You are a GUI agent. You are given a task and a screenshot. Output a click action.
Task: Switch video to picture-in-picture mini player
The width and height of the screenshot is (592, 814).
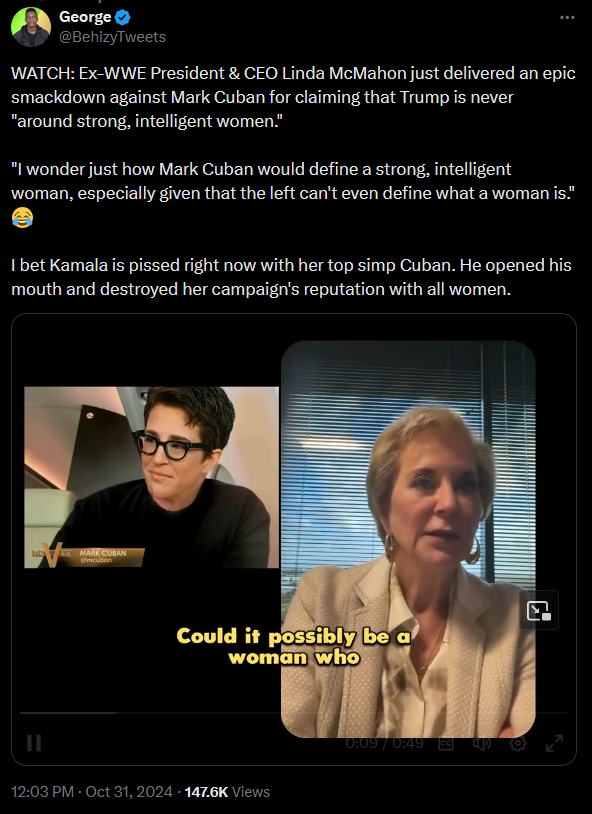[539, 610]
